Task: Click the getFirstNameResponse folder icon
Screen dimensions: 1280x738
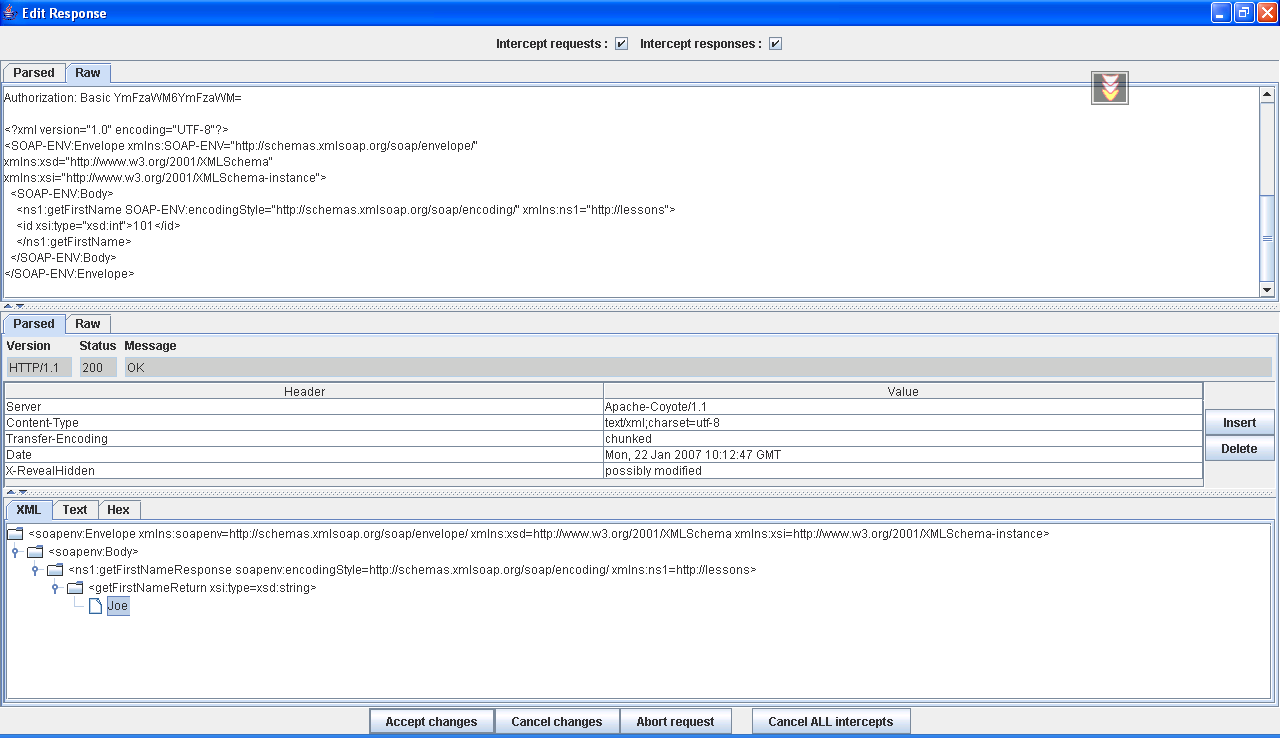Action: [55, 570]
